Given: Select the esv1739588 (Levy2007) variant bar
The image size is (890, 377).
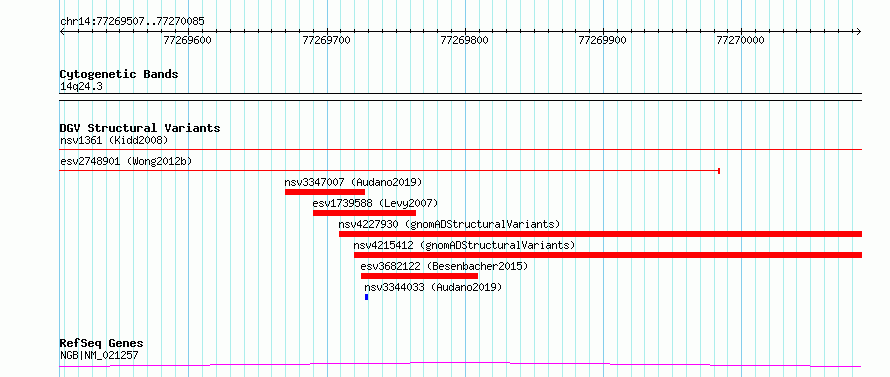Looking at the screenshot, I should (x=364, y=213).
